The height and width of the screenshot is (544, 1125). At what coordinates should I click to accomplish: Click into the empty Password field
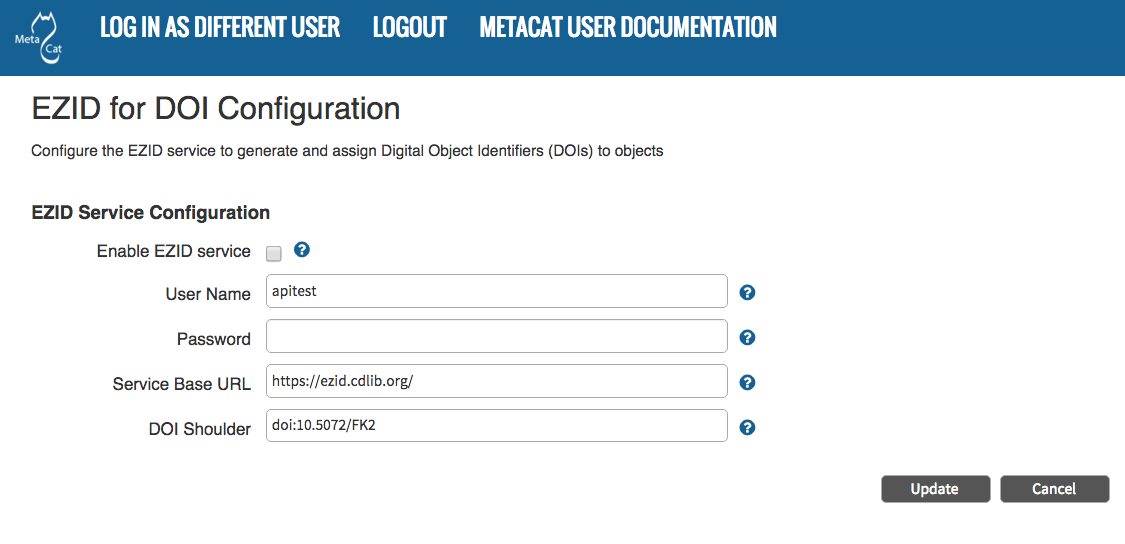pyautogui.click(x=496, y=337)
